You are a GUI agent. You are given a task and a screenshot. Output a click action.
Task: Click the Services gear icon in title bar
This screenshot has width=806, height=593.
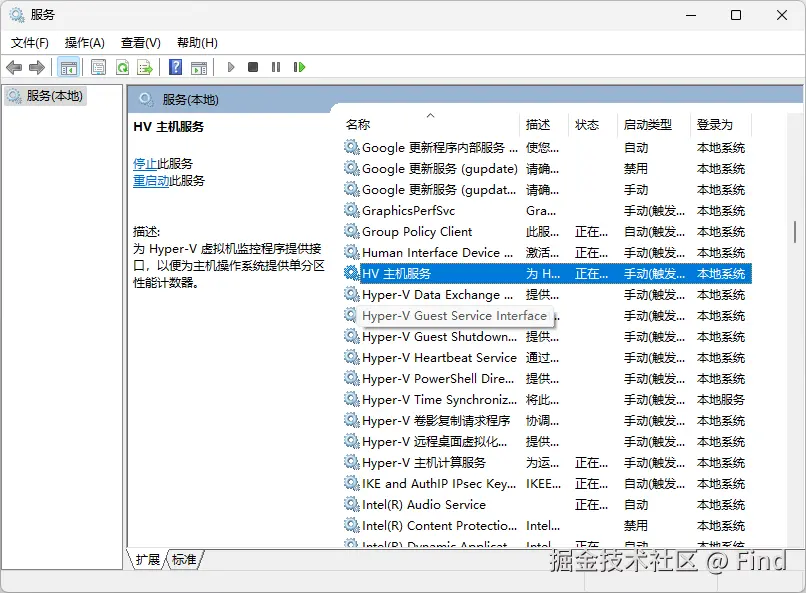(17, 15)
